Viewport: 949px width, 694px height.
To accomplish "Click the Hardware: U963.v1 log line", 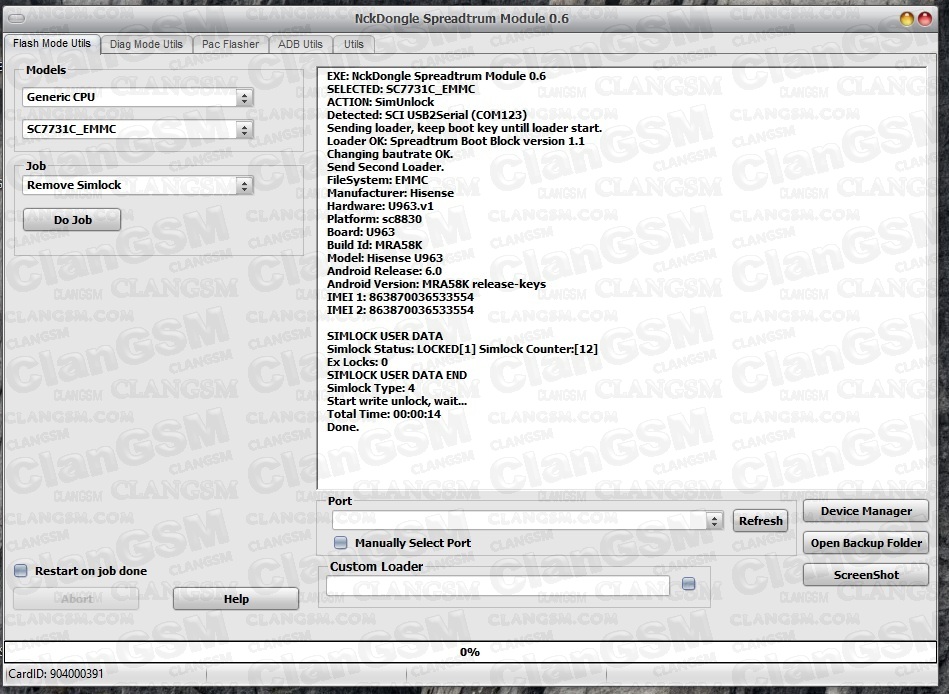I will [380, 206].
